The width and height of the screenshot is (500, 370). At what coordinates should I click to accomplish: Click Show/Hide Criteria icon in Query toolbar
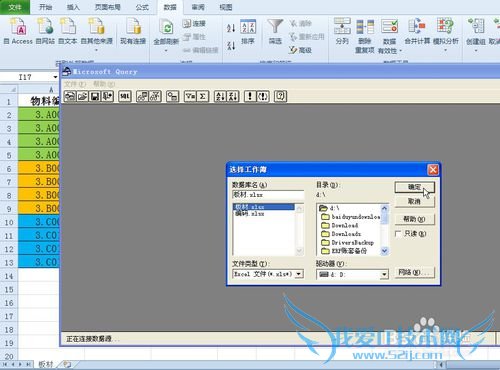[x=155, y=96]
